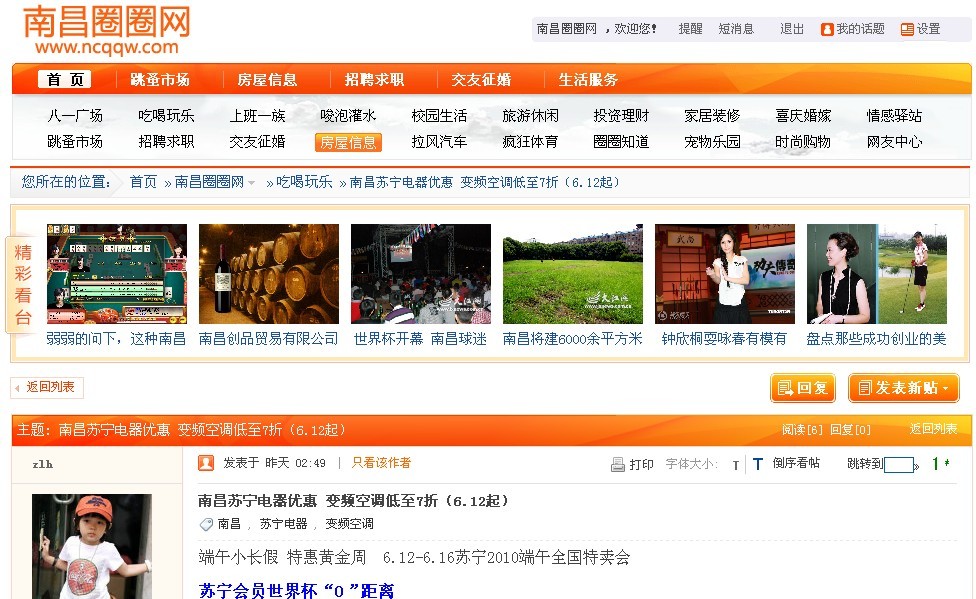Open the golf businesswomen thumbnail

click(x=876, y=274)
